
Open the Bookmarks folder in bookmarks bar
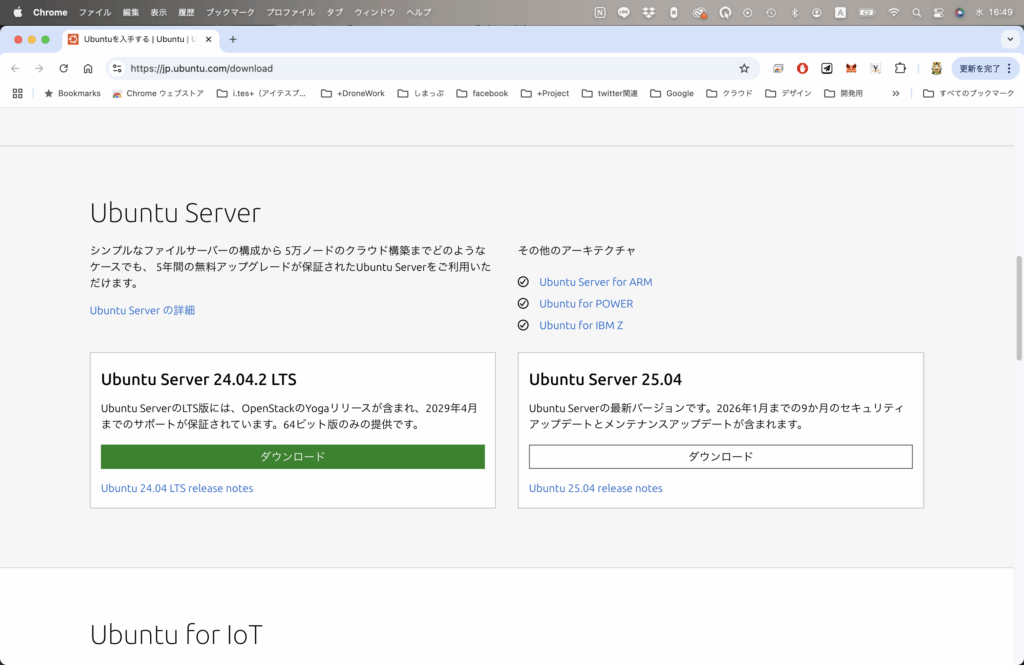coord(72,93)
